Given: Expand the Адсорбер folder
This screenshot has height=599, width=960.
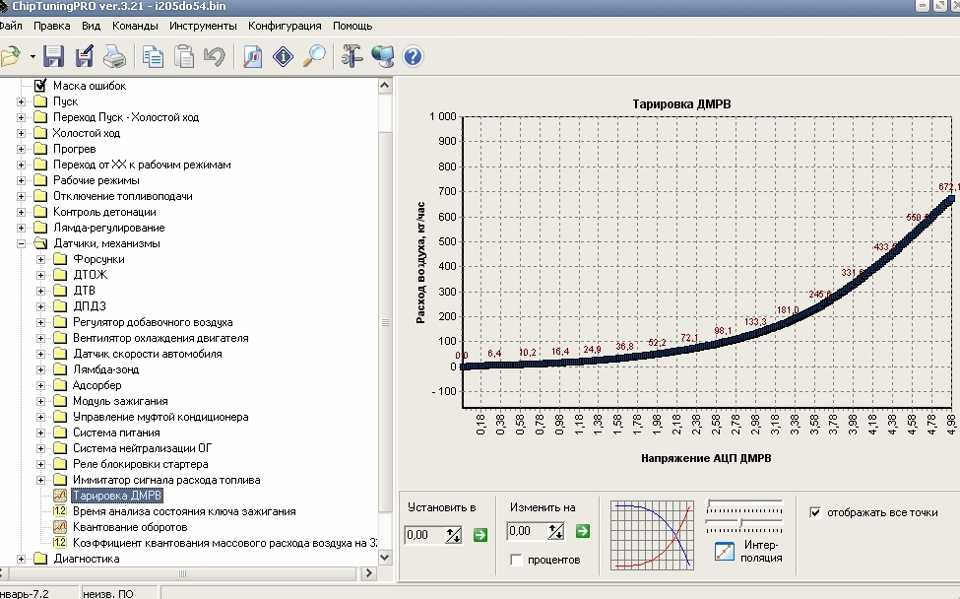Looking at the screenshot, I should pyautogui.click(x=40, y=385).
